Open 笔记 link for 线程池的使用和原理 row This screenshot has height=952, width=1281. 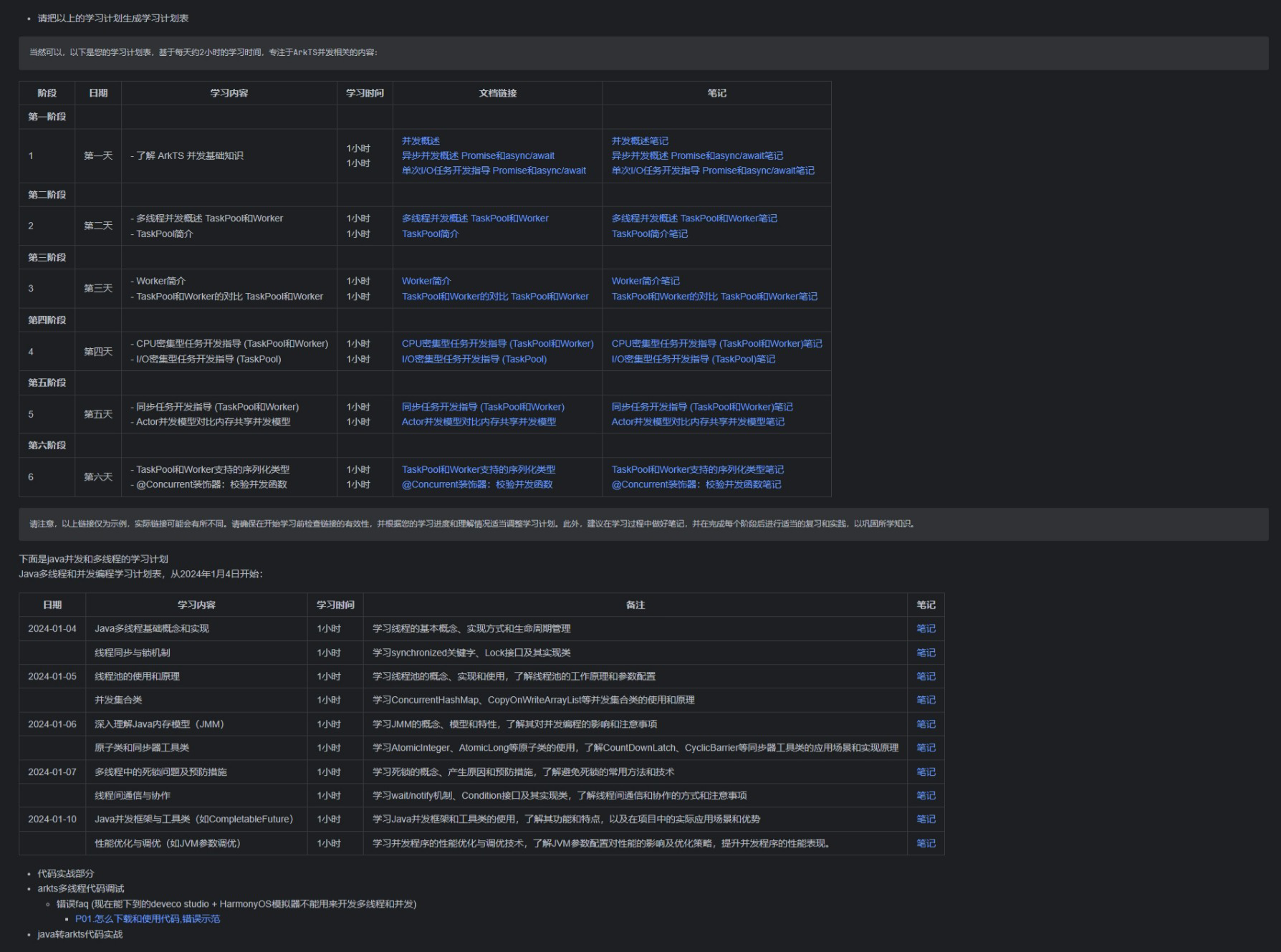click(x=926, y=677)
